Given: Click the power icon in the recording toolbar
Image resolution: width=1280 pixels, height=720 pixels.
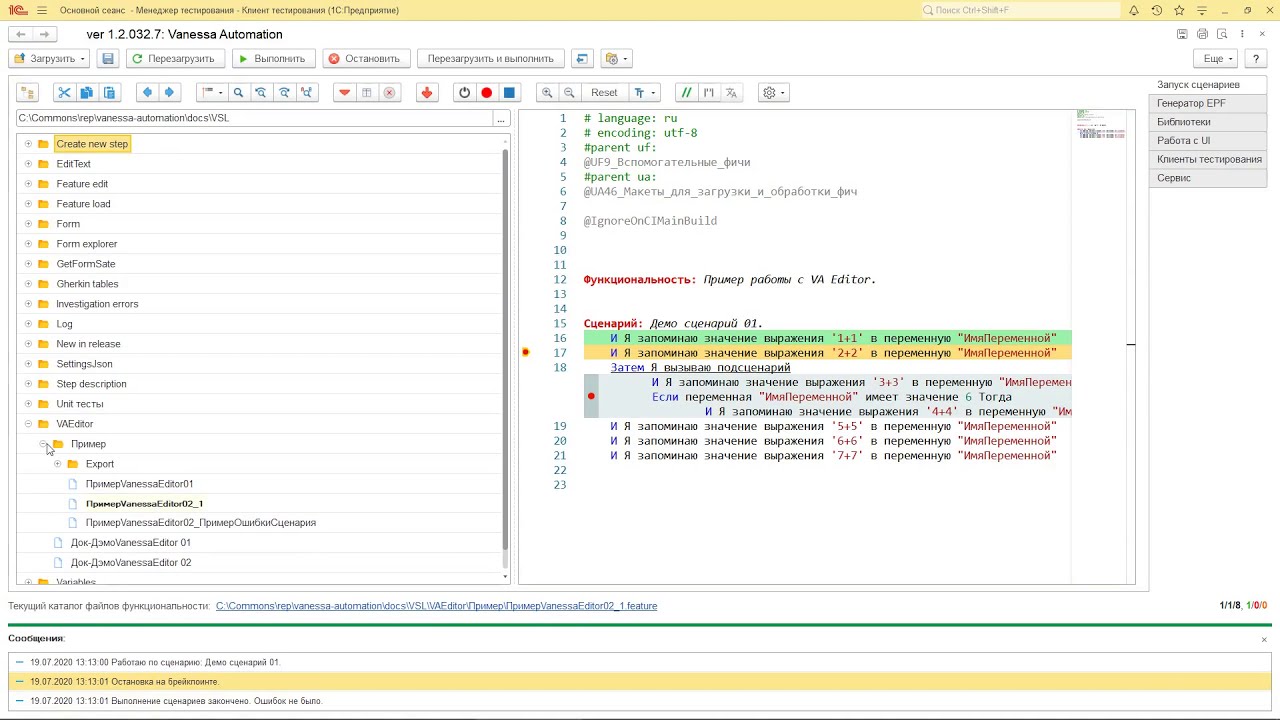Looking at the screenshot, I should (464, 93).
